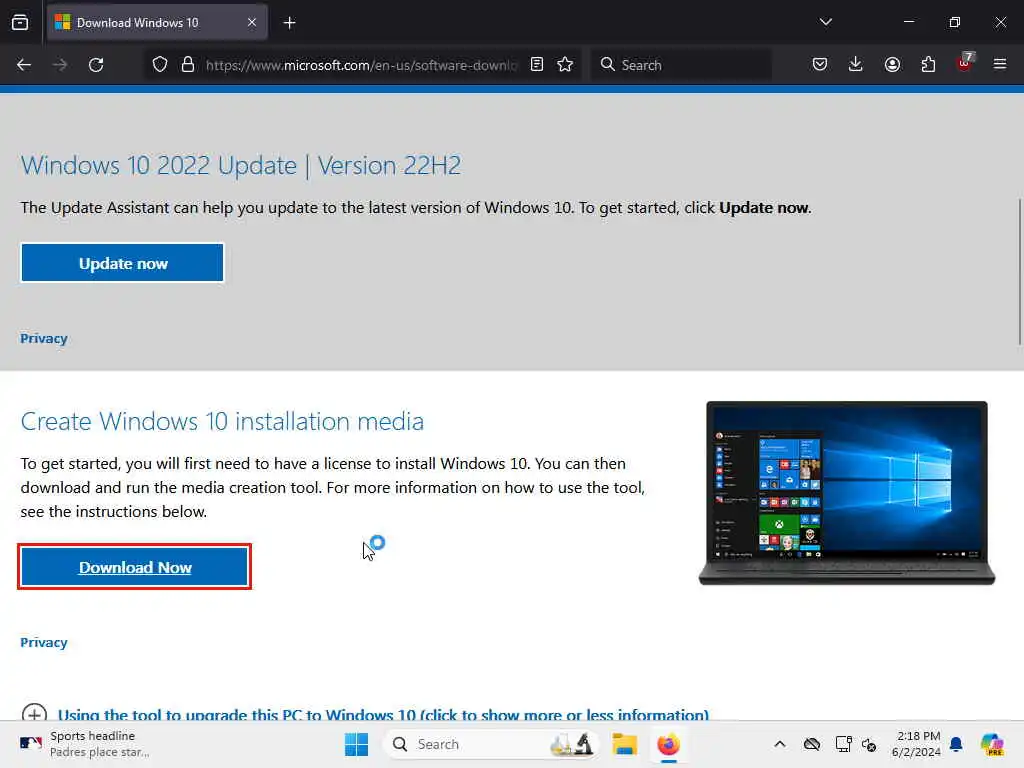
Task: Reload the current page
Action: pyautogui.click(x=96, y=65)
